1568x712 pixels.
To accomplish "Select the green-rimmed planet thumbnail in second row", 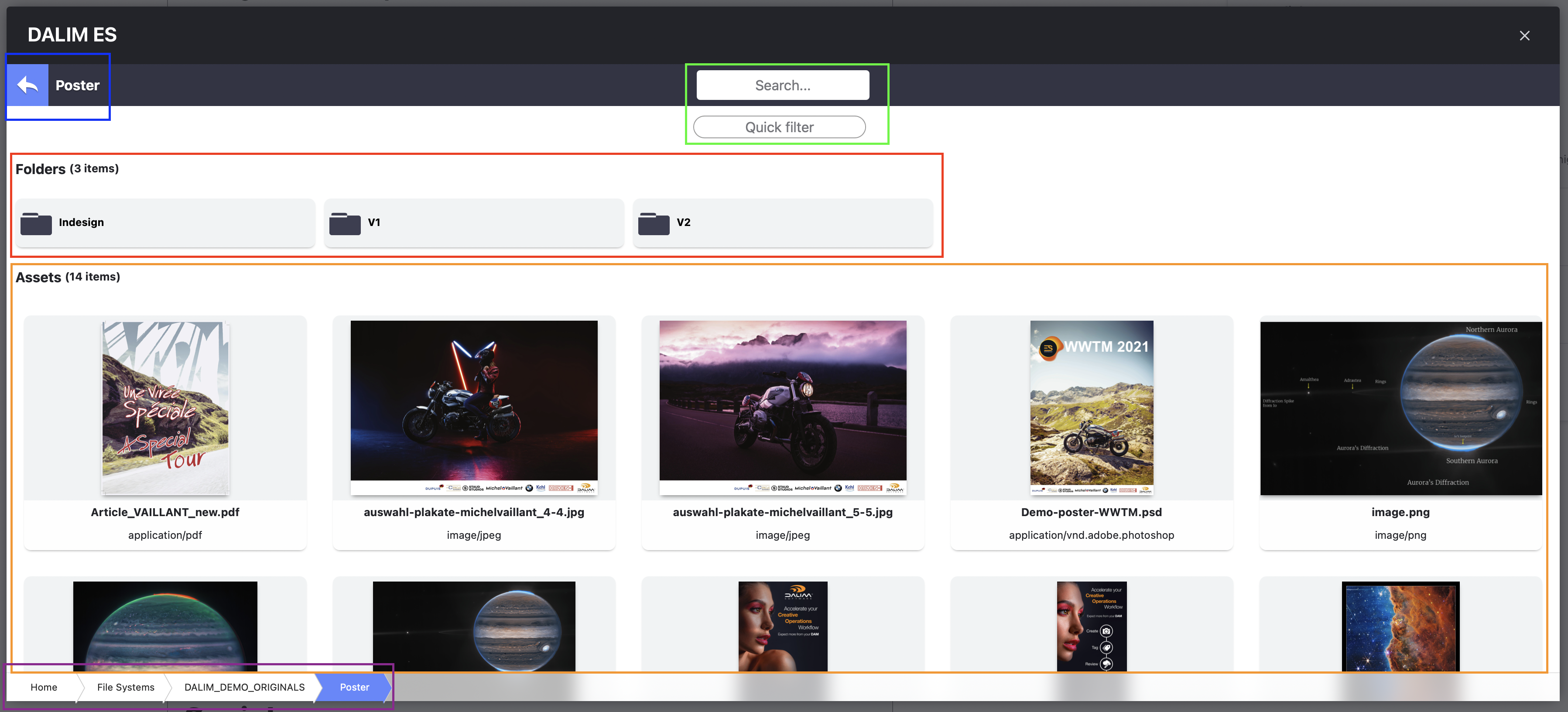I will click(x=165, y=626).
